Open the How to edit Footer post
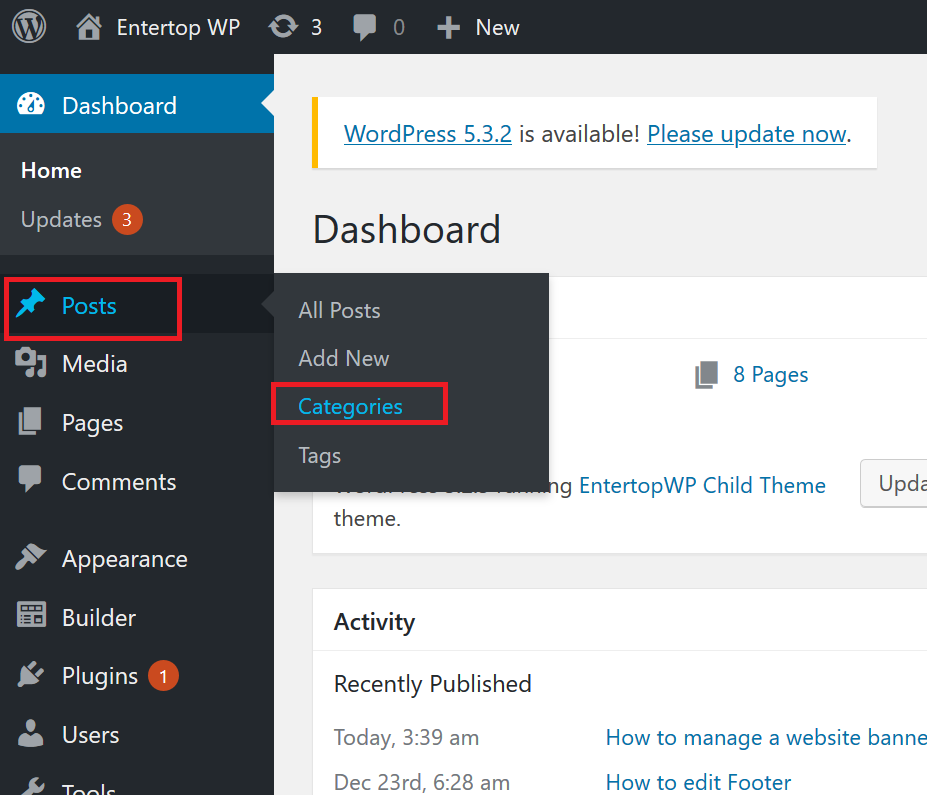 698,782
